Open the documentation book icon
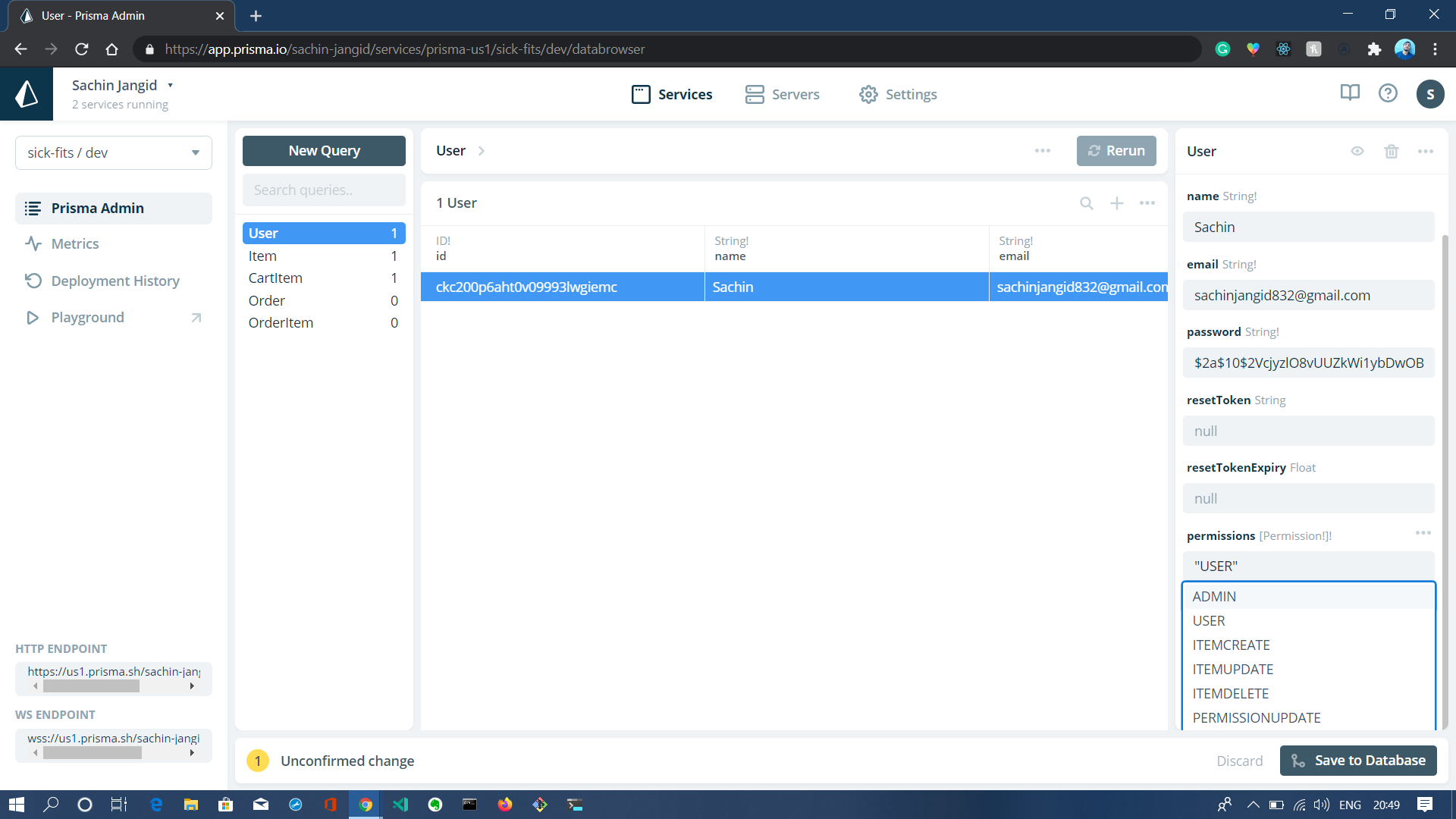 pos(1350,93)
